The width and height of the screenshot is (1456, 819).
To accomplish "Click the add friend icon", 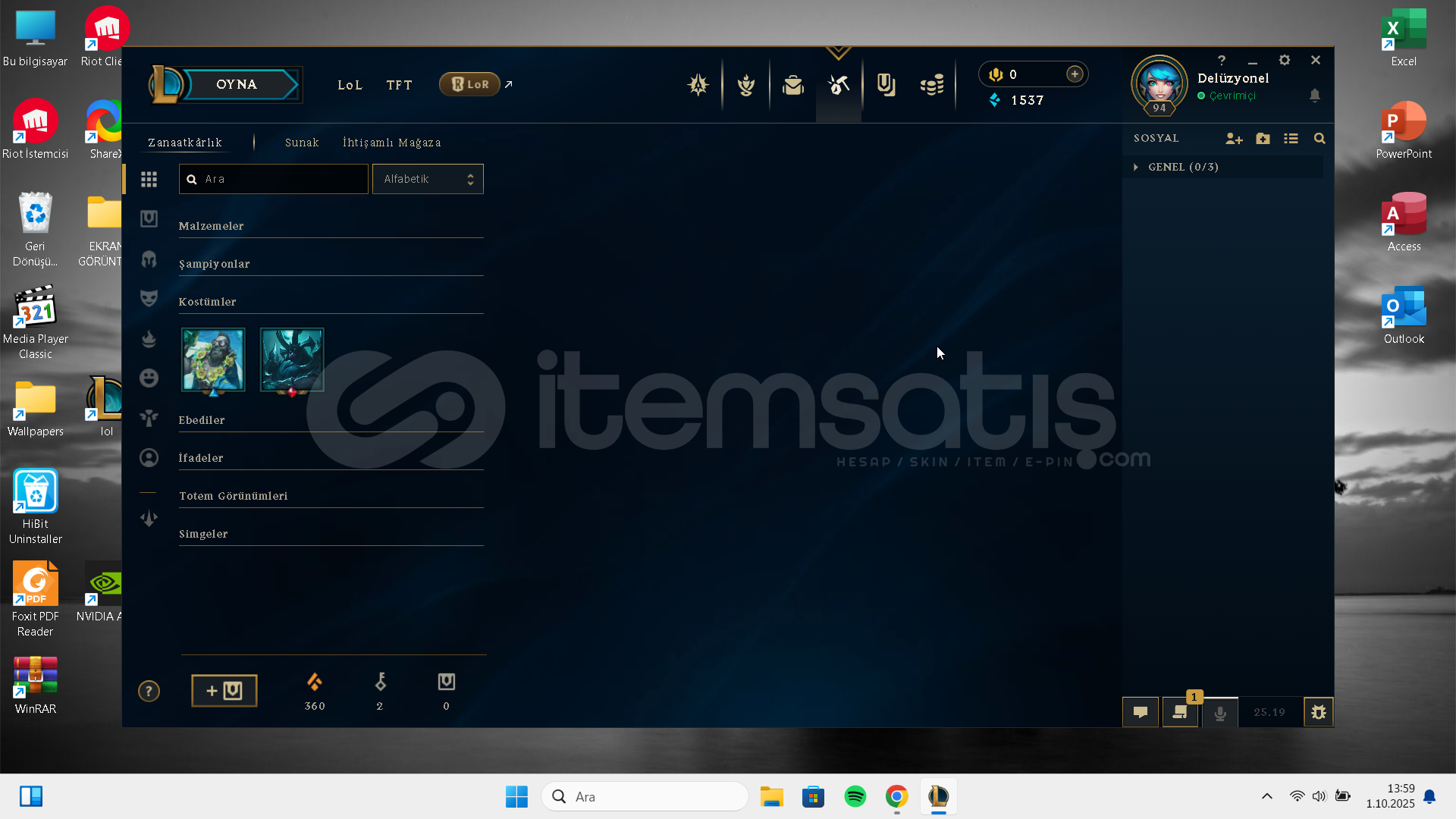I will [x=1234, y=139].
